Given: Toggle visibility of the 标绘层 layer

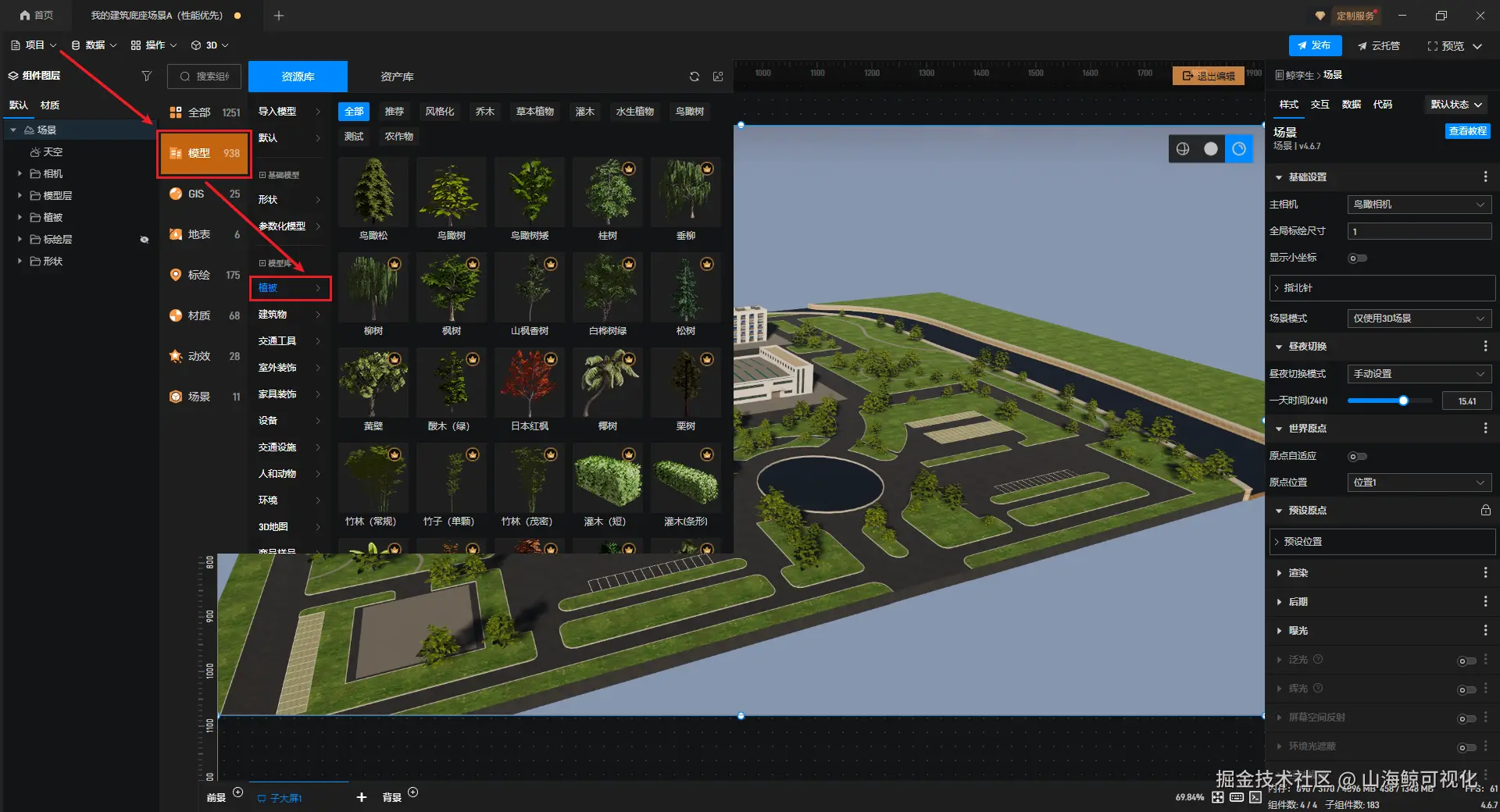Looking at the screenshot, I should point(144,240).
